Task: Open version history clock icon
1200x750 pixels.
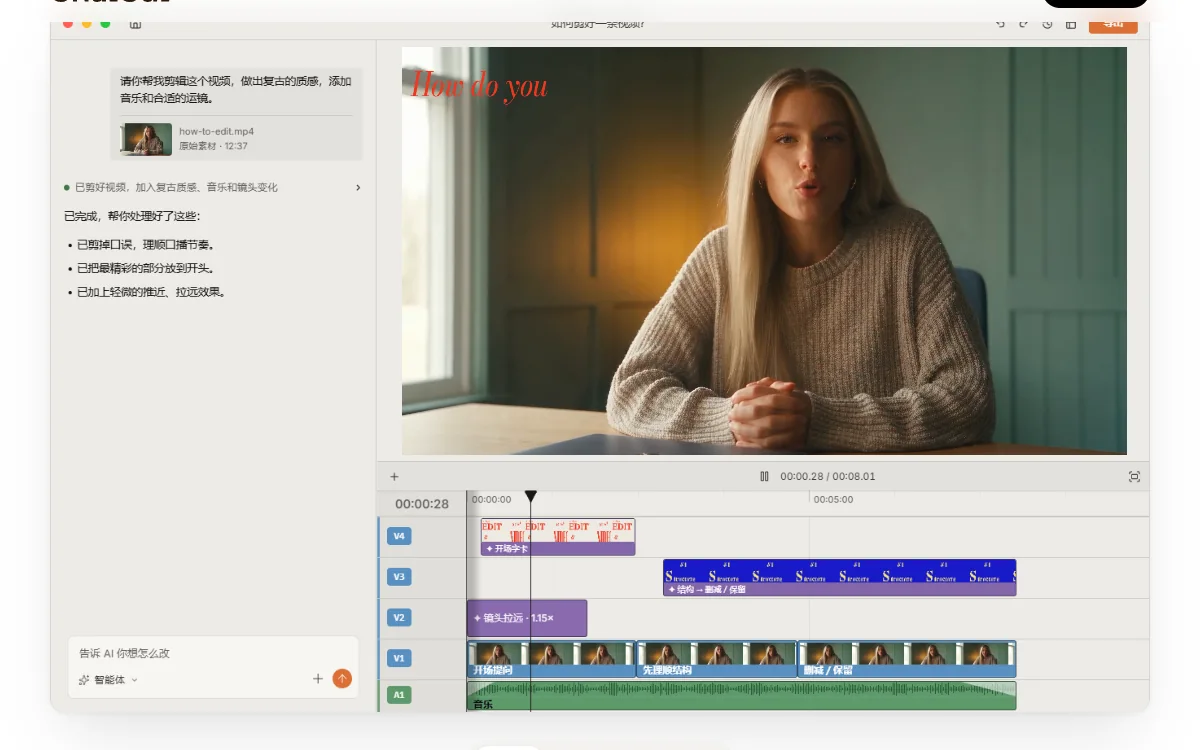Action: pyautogui.click(x=1047, y=25)
